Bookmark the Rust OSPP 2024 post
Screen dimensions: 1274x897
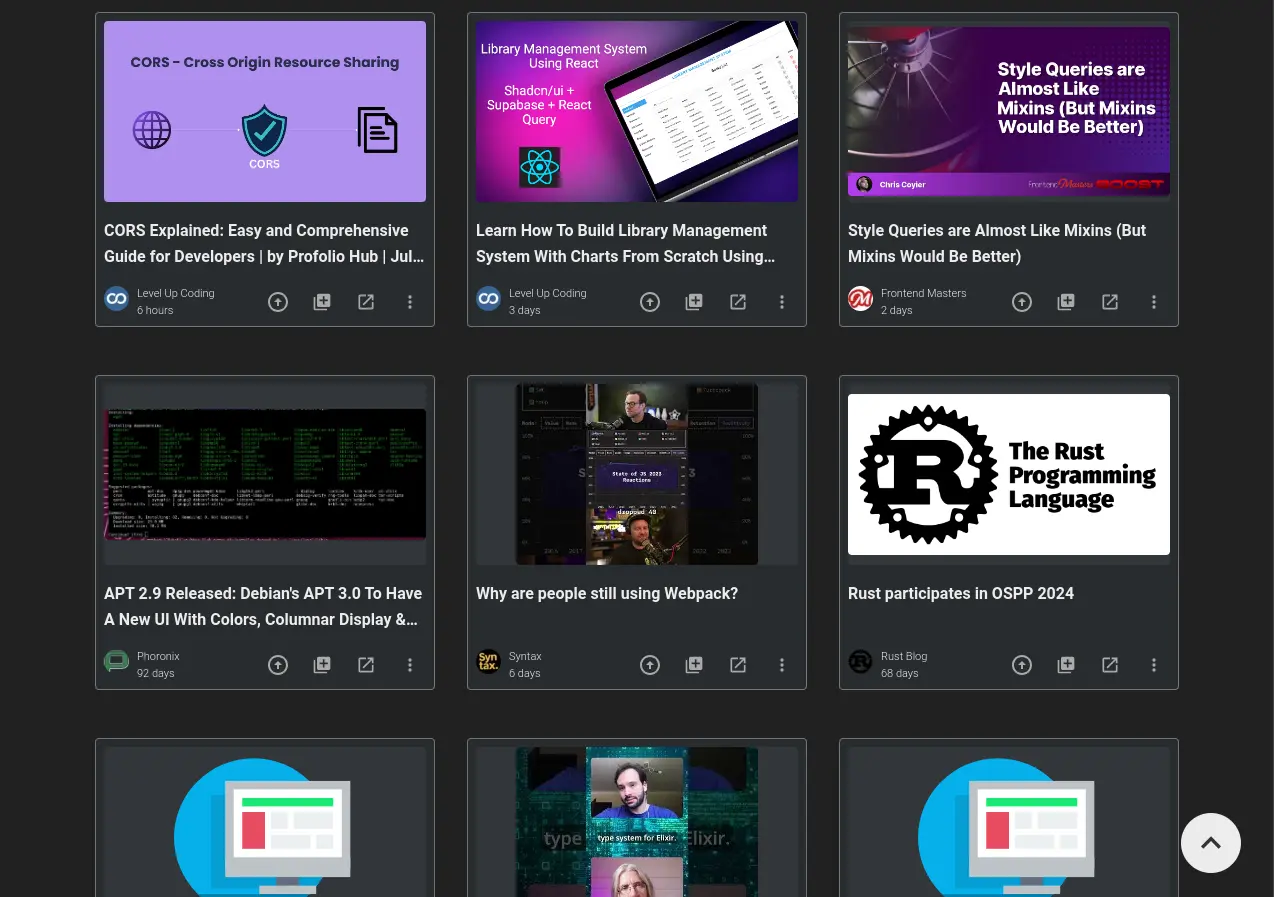pos(1066,665)
